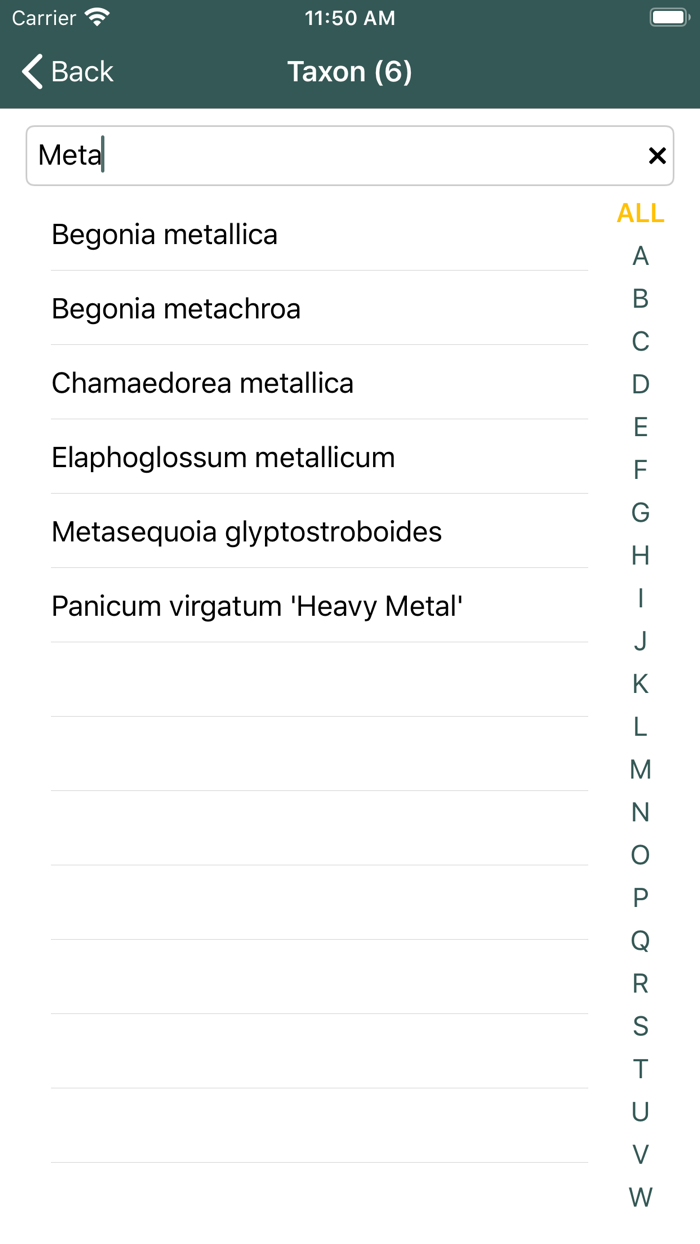Select letter M in alphabet index

pyautogui.click(x=640, y=769)
